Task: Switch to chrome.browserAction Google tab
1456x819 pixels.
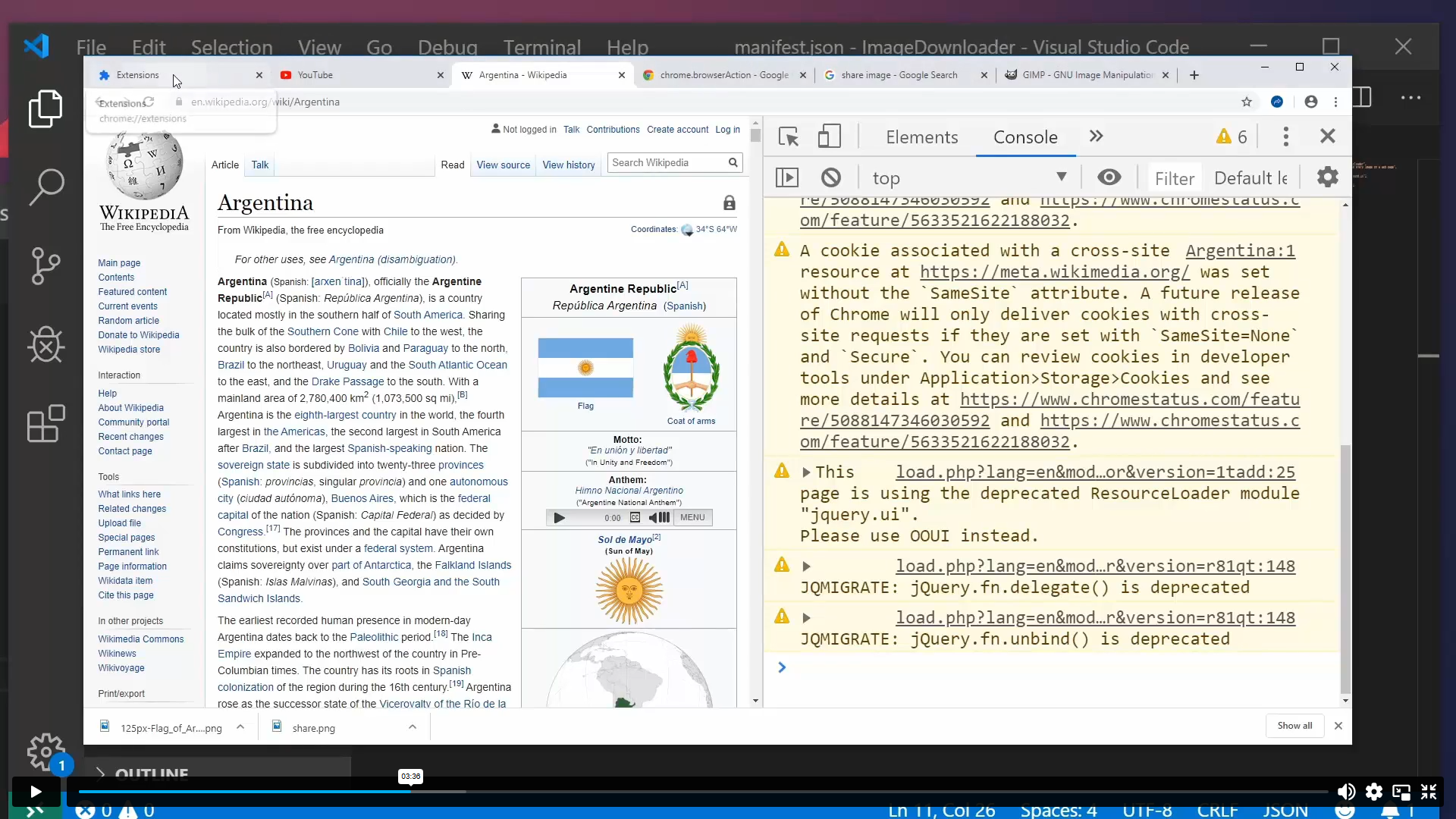Action: click(724, 75)
